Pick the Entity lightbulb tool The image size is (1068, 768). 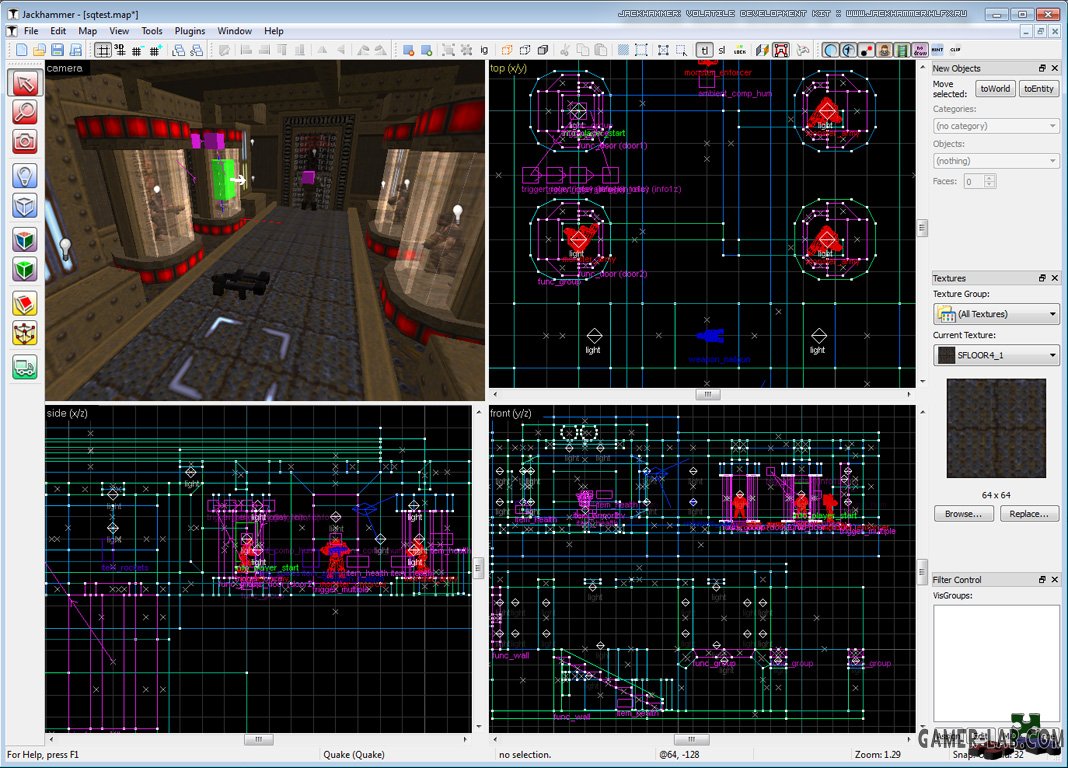pyautogui.click(x=25, y=176)
